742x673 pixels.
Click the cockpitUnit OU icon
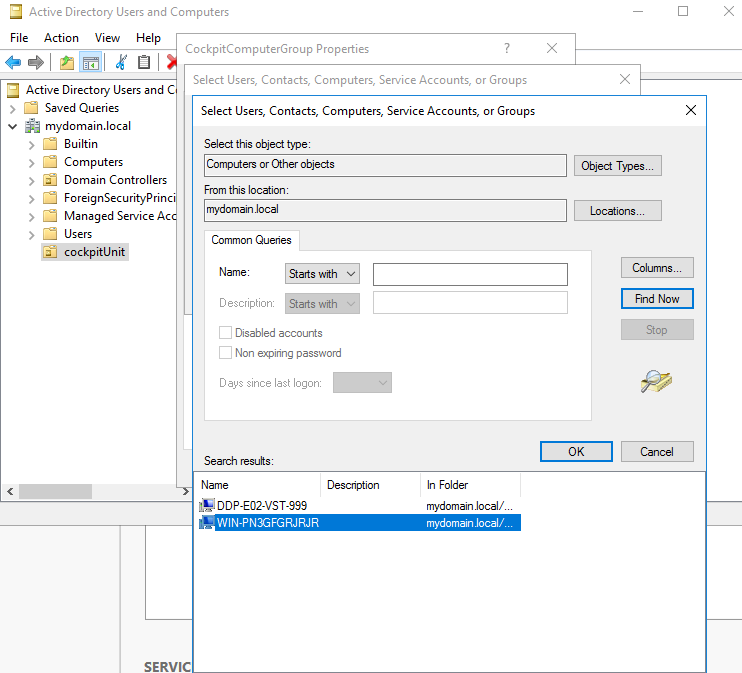tap(50, 252)
